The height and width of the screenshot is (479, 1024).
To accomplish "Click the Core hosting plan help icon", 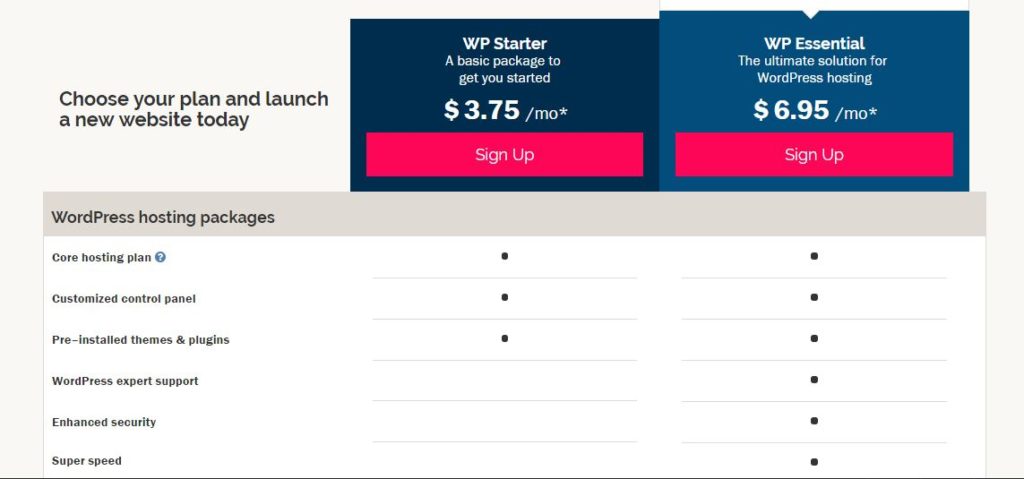I will click(x=160, y=257).
